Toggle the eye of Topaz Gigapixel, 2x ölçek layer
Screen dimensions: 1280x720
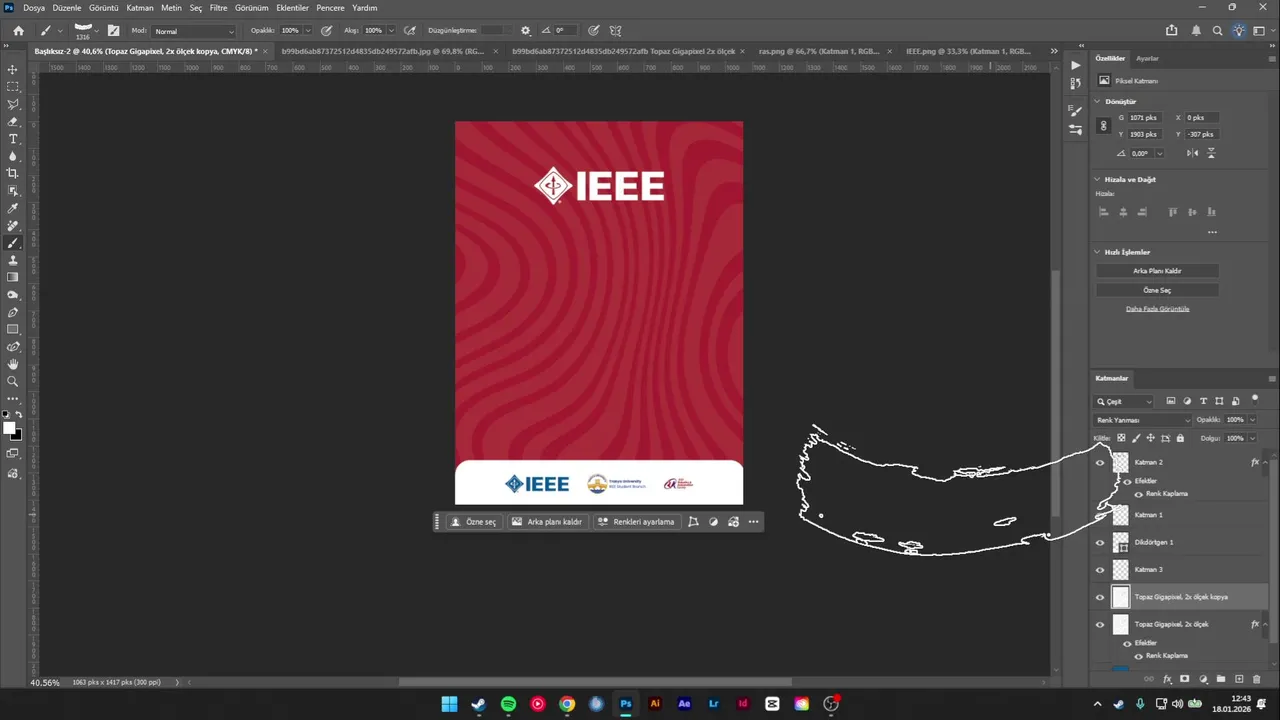point(1100,624)
